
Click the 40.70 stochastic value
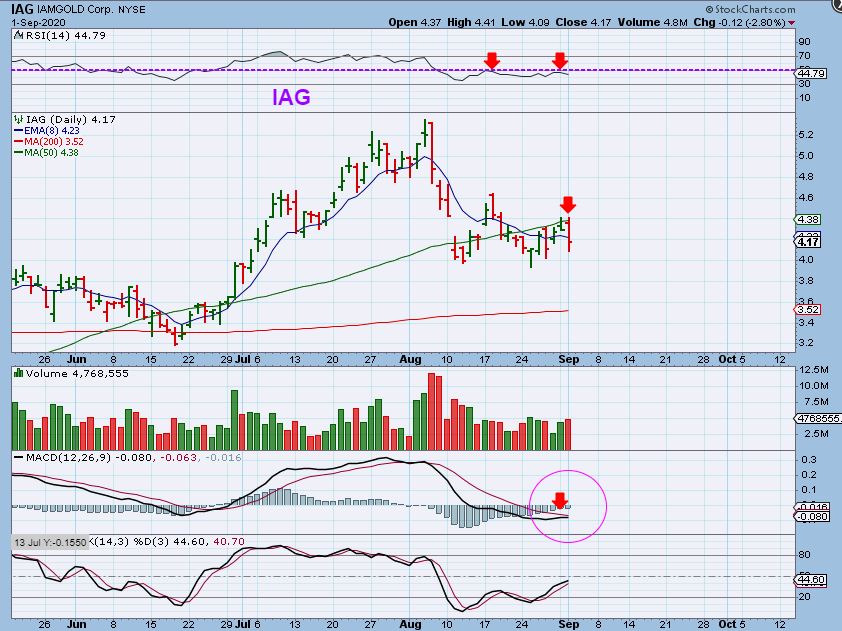pyautogui.click(x=229, y=542)
